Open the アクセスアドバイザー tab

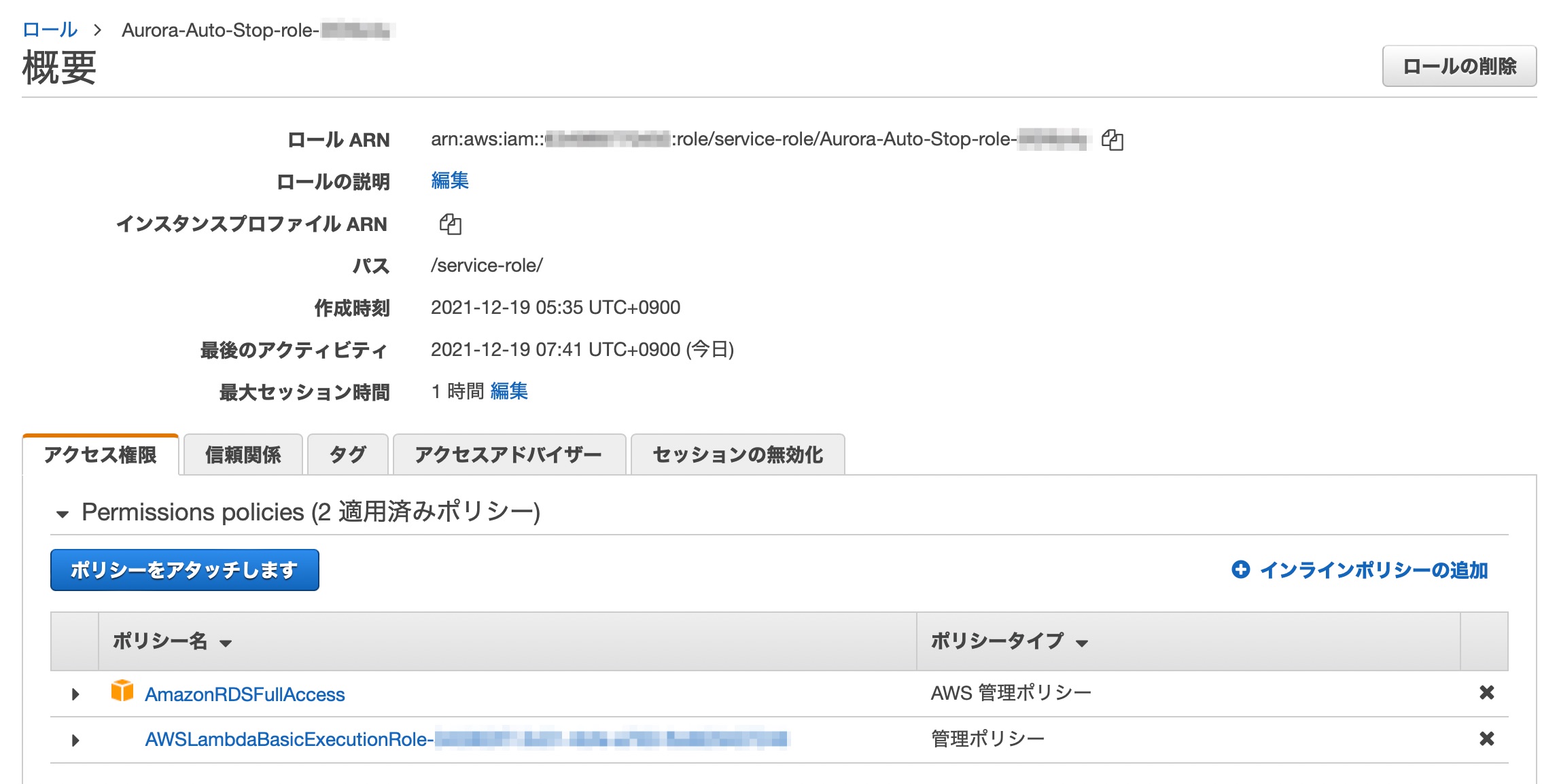[508, 455]
